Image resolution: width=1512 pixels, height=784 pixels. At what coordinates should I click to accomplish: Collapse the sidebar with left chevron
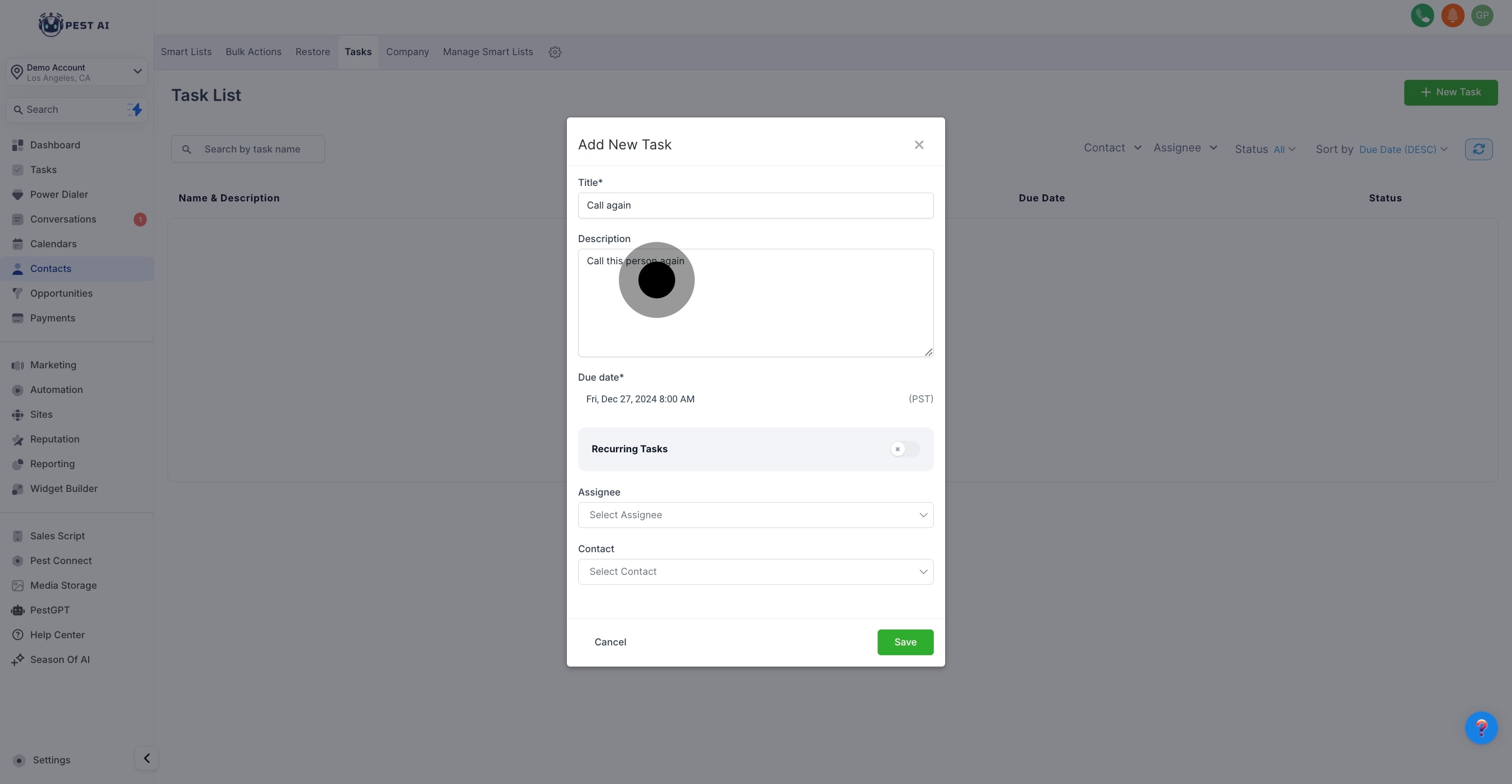(146, 758)
